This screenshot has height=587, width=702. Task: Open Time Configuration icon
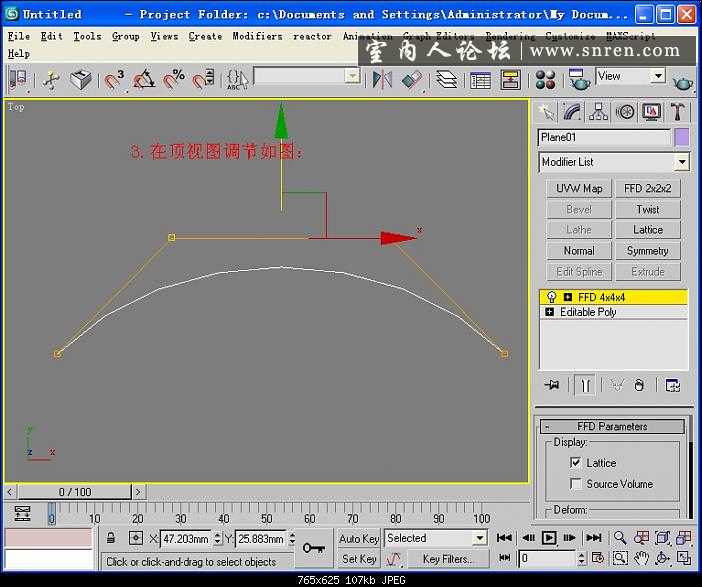point(597,558)
